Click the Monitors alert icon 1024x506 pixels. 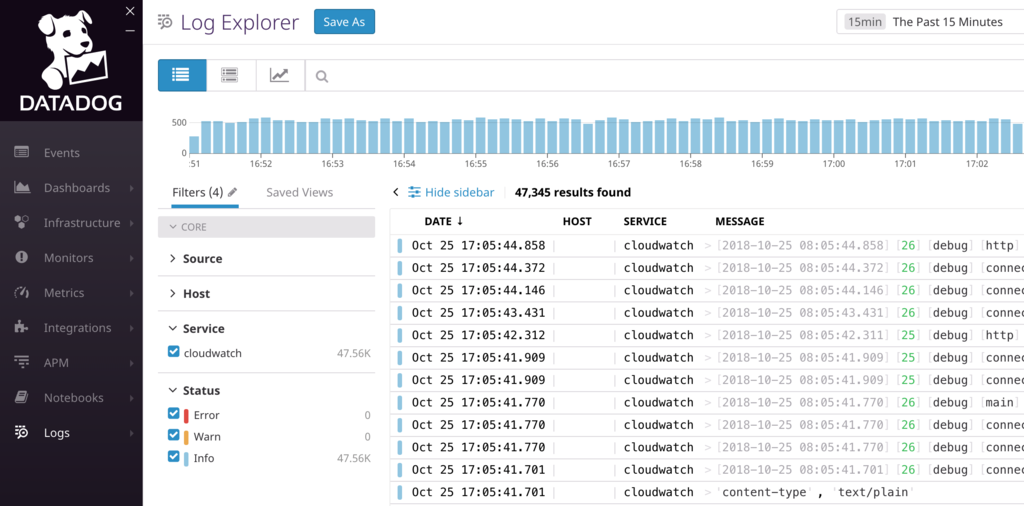pos(22,257)
